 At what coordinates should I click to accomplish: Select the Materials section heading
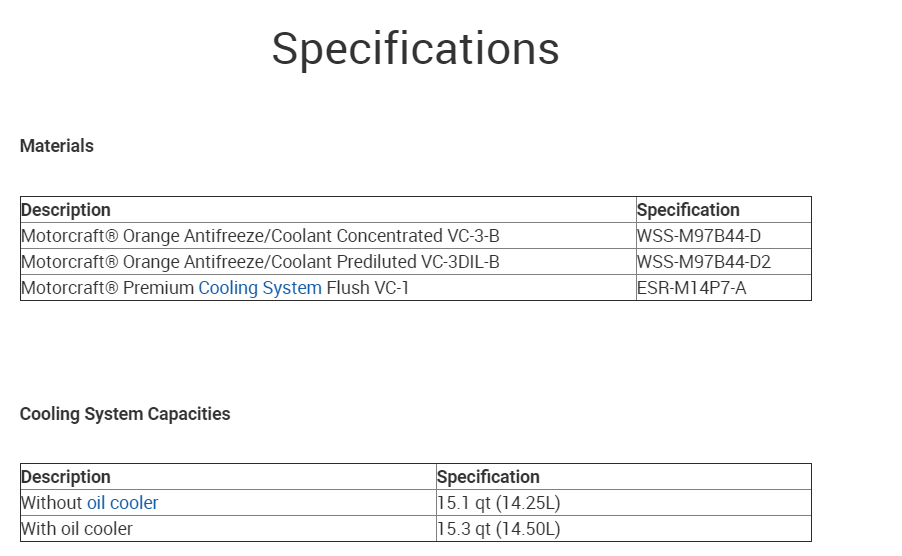pyautogui.click(x=57, y=146)
